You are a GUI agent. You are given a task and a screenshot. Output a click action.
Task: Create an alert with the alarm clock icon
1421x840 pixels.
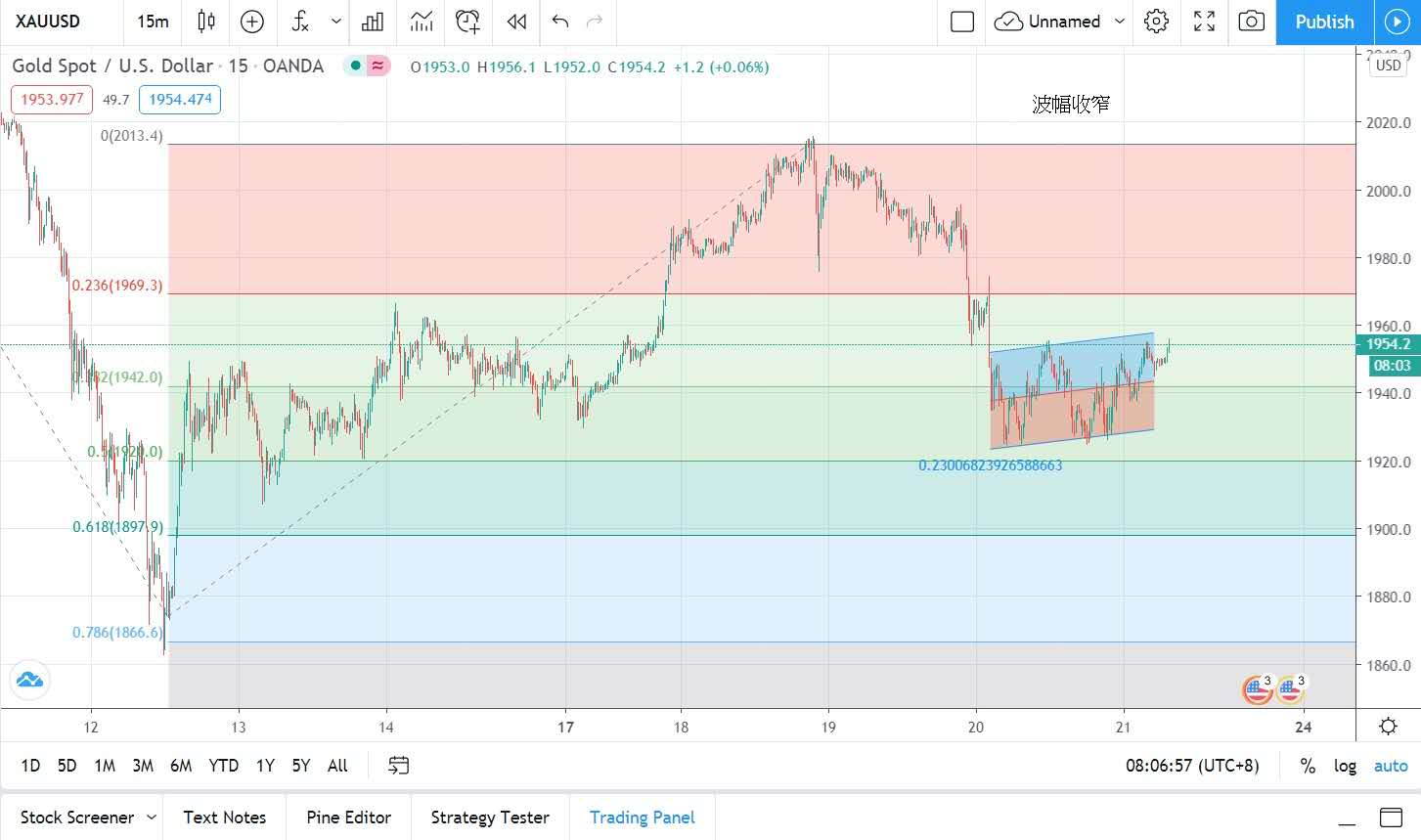tap(467, 22)
